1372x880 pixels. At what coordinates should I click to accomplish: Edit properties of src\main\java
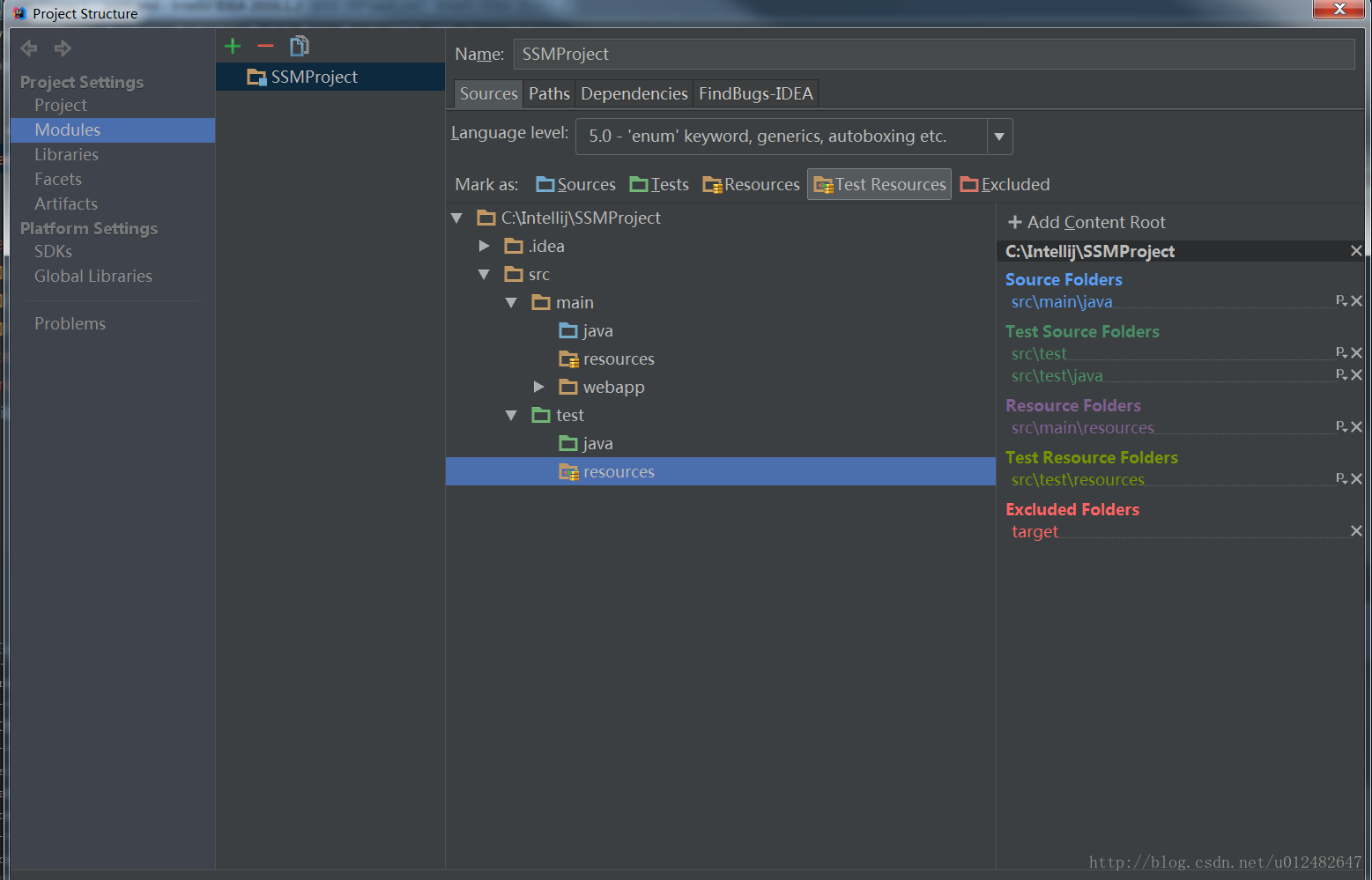coord(1341,300)
